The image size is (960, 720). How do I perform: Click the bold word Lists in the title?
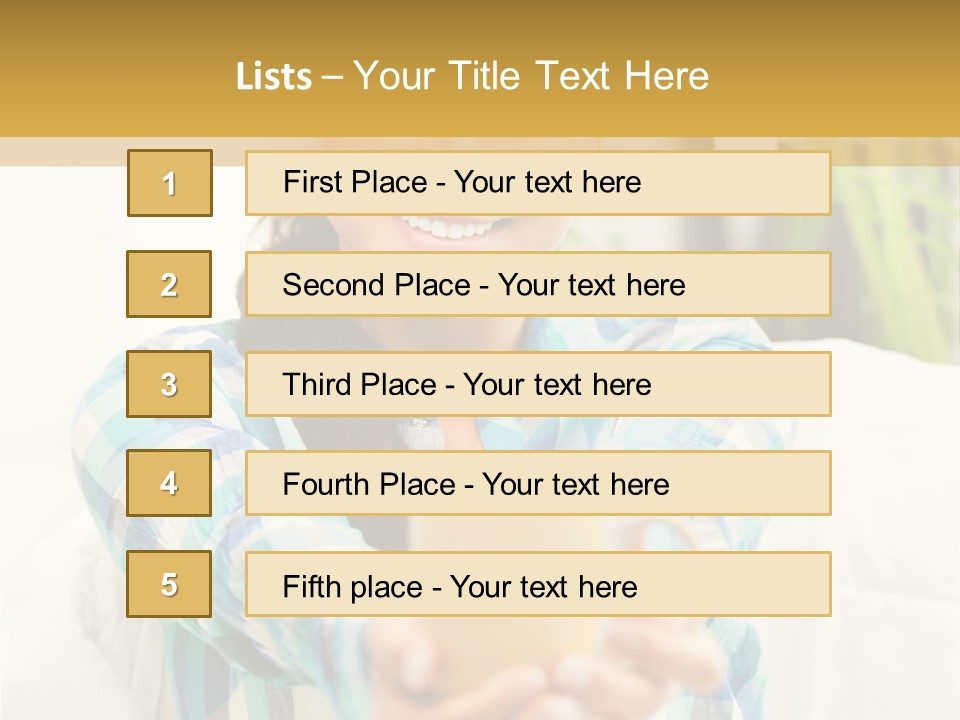point(273,77)
